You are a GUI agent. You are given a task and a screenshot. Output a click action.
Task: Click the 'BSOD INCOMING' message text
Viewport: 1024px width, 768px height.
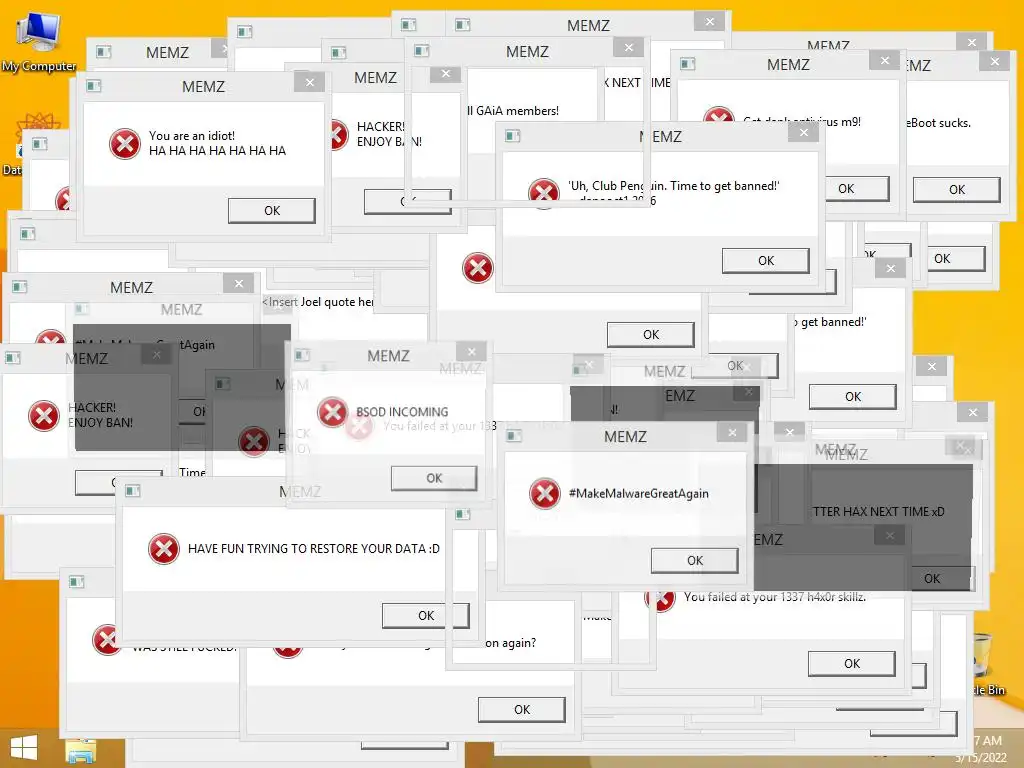[402, 412]
